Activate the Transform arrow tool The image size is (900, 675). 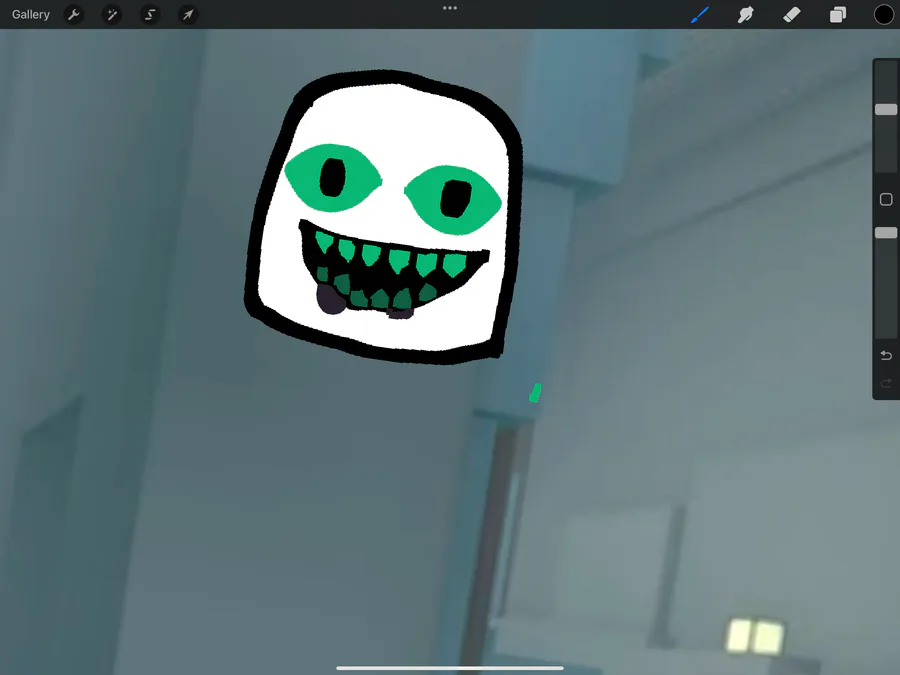click(188, 14)
